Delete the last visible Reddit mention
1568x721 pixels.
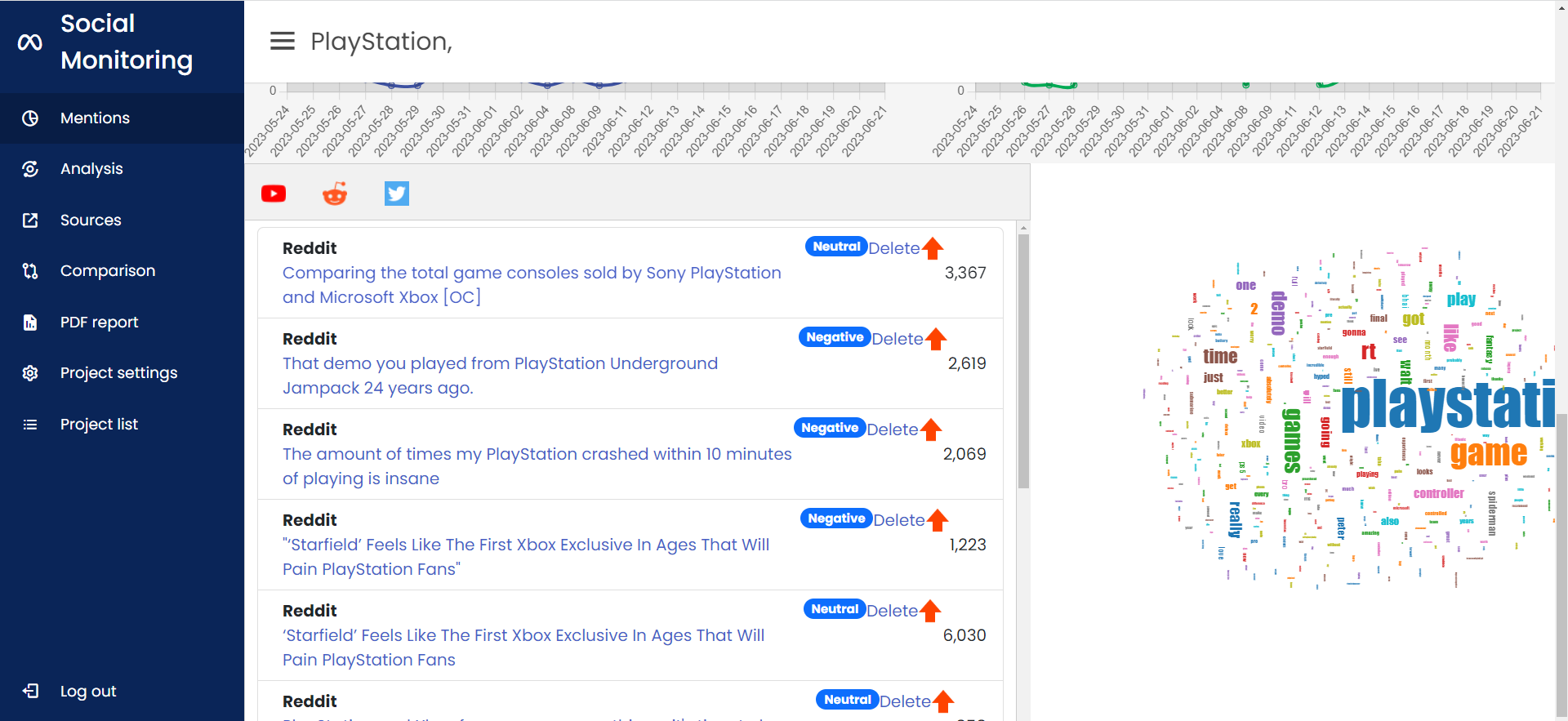(x=905, y=701)
